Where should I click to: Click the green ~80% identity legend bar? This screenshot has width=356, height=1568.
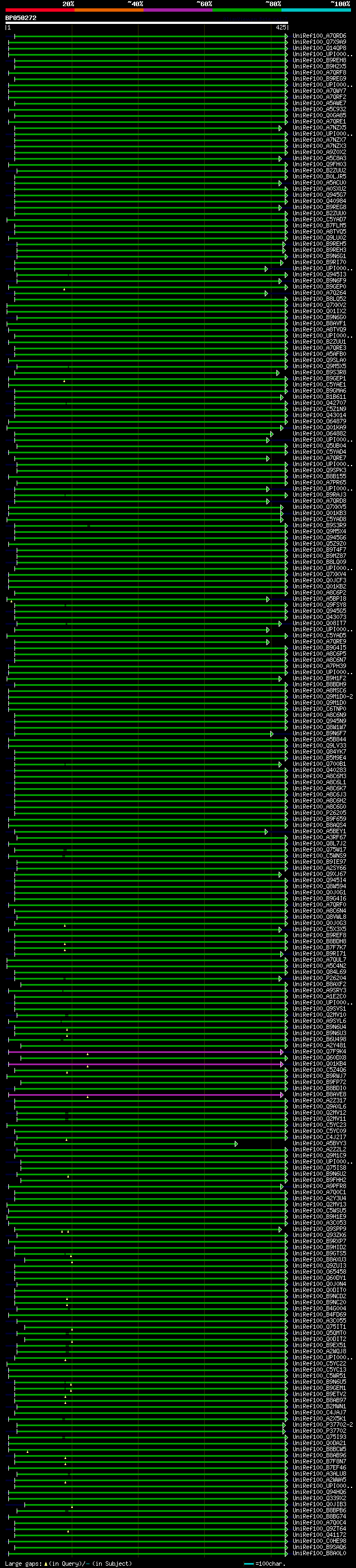point(247,10)
